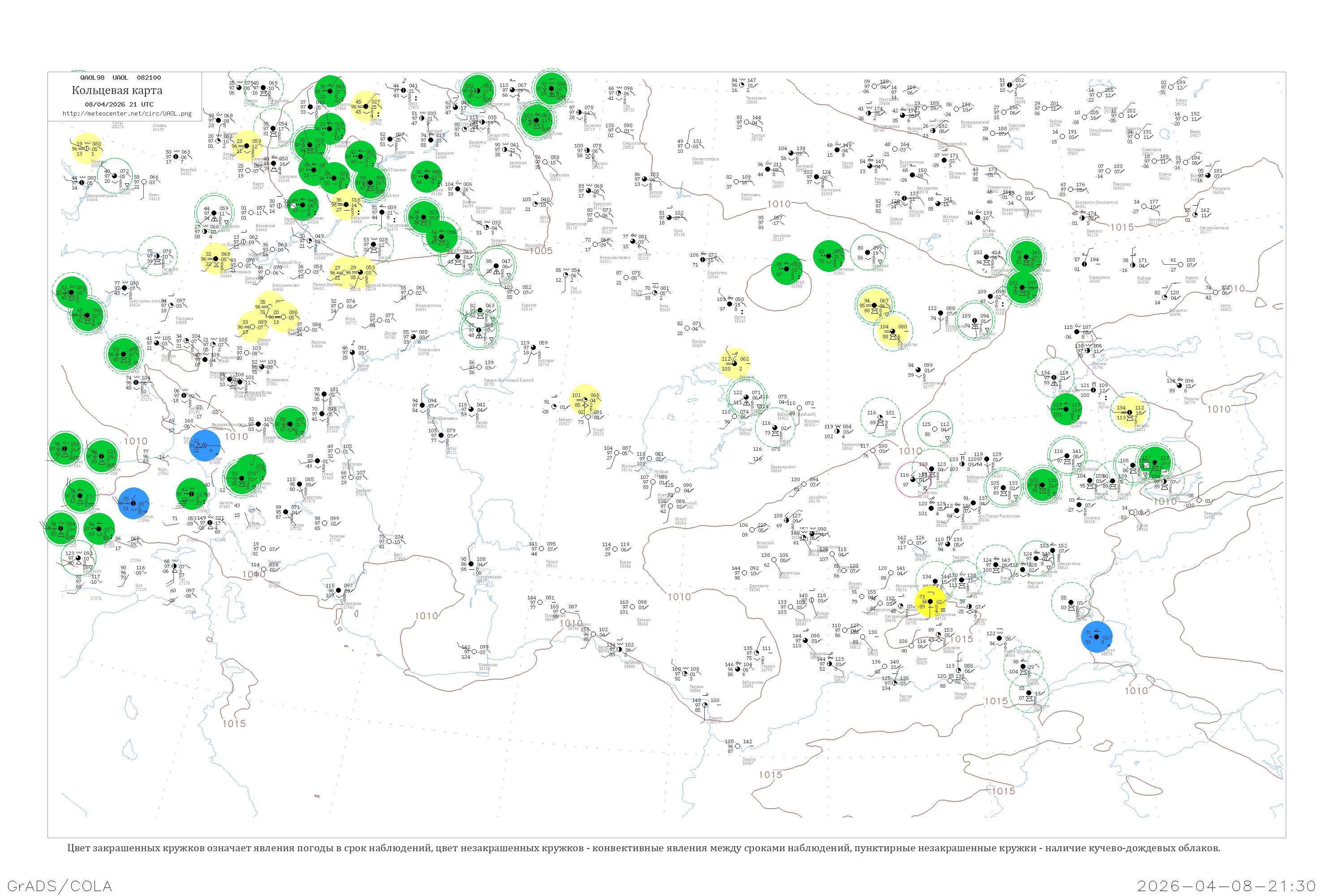
Task: Click the double-ring circle at Миллерово
Action: tap(214, 212)
